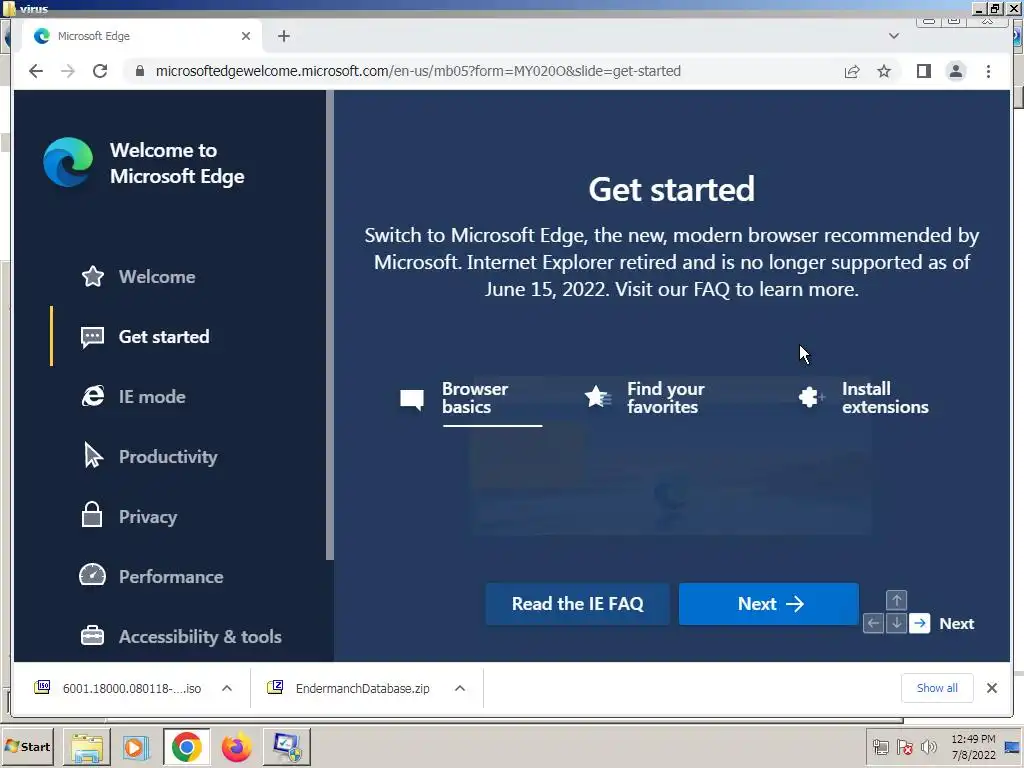Open Performance section in sidebar
The height and width of the screenshot is (768, 1024).
(152, 577)
